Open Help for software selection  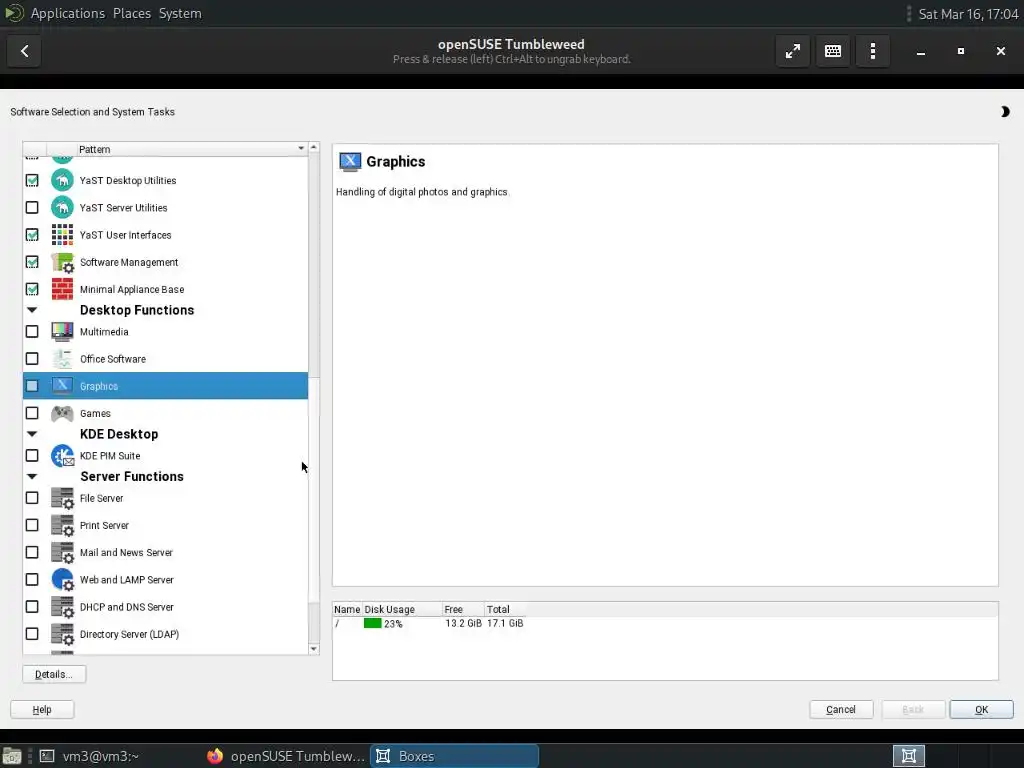click(42, 709)
